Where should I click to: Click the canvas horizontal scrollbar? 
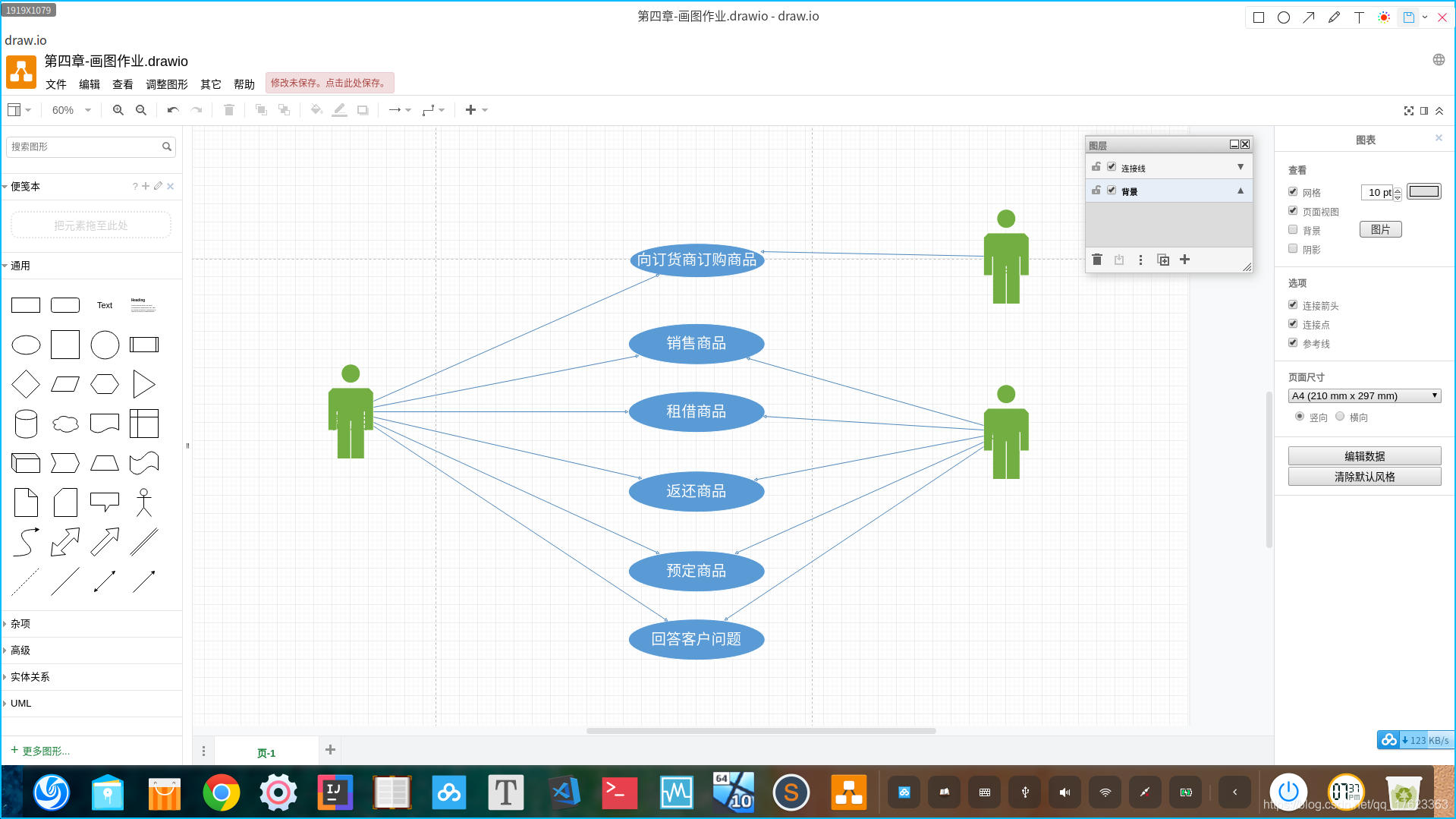761,731
